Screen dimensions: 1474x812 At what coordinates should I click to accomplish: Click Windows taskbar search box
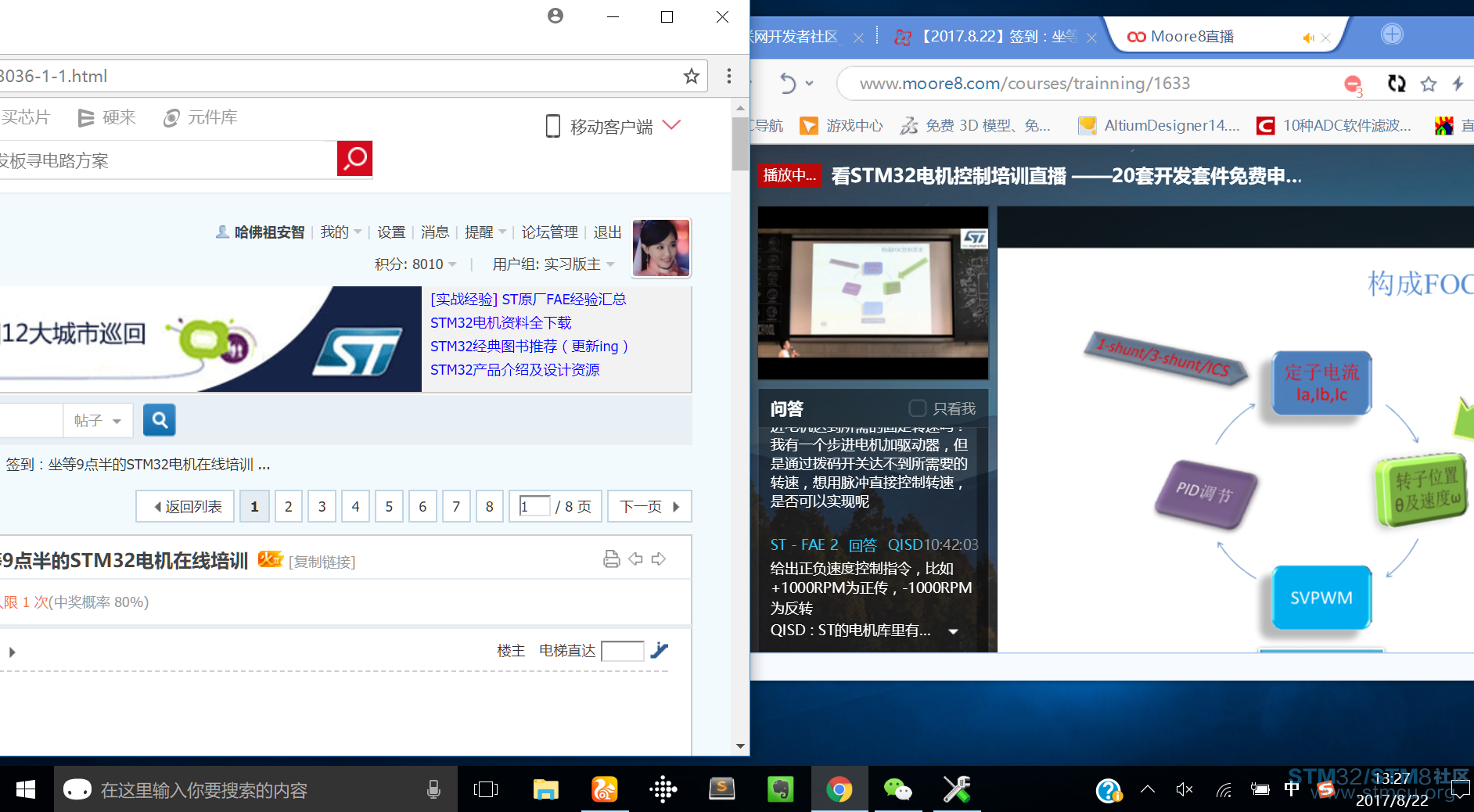point(255,790)
